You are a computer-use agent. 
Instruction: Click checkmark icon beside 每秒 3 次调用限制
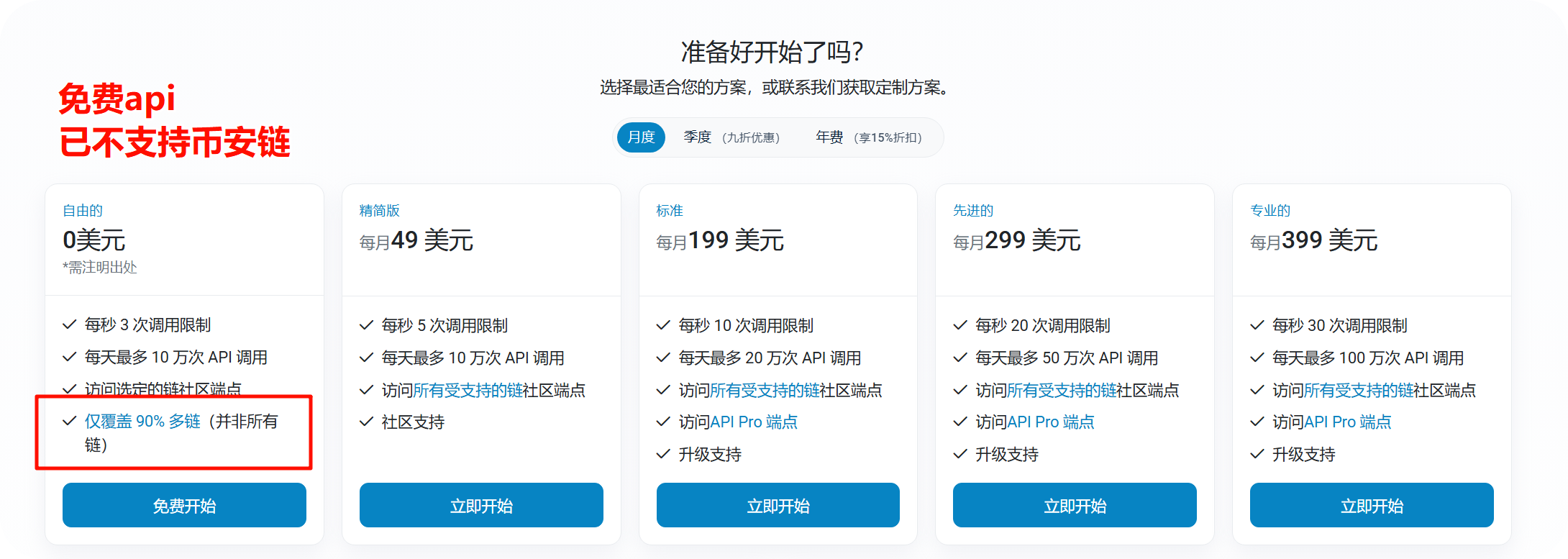[x=70, y=325]
